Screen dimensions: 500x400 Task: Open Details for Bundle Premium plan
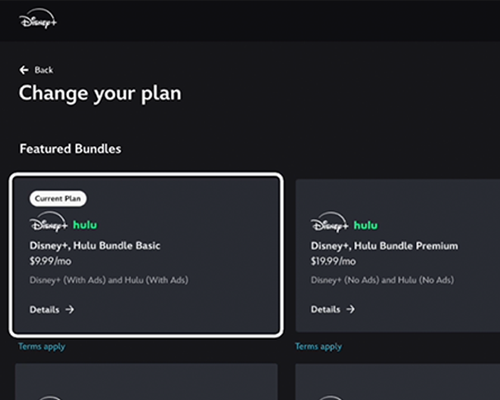coord(333,309)
